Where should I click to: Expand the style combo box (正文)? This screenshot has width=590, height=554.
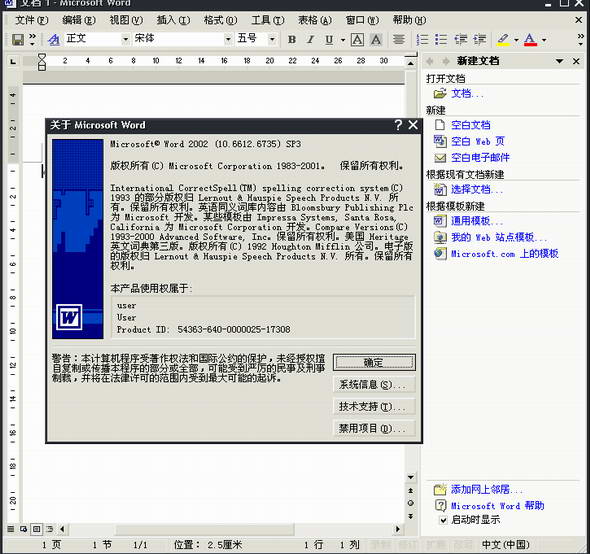125,39
